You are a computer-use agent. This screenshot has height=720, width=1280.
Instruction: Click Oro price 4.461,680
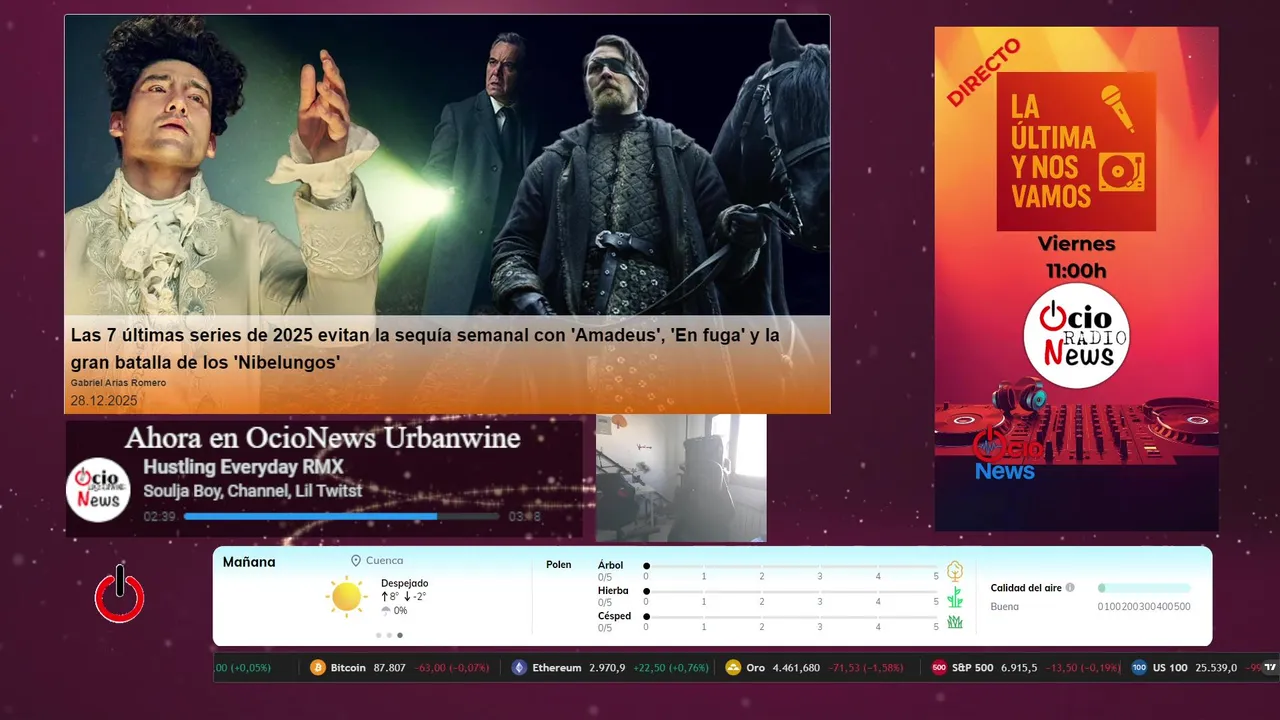coord(796,668)
